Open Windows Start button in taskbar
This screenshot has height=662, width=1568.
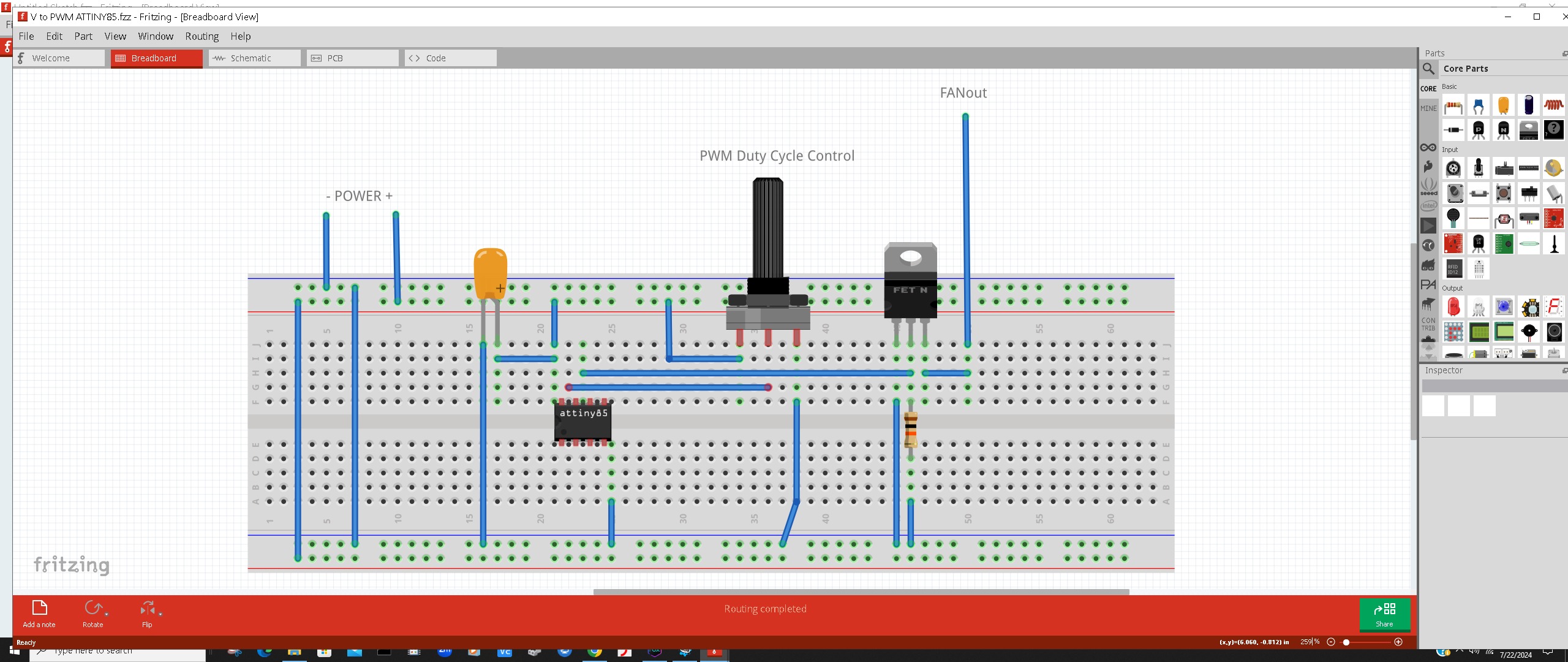15,651
